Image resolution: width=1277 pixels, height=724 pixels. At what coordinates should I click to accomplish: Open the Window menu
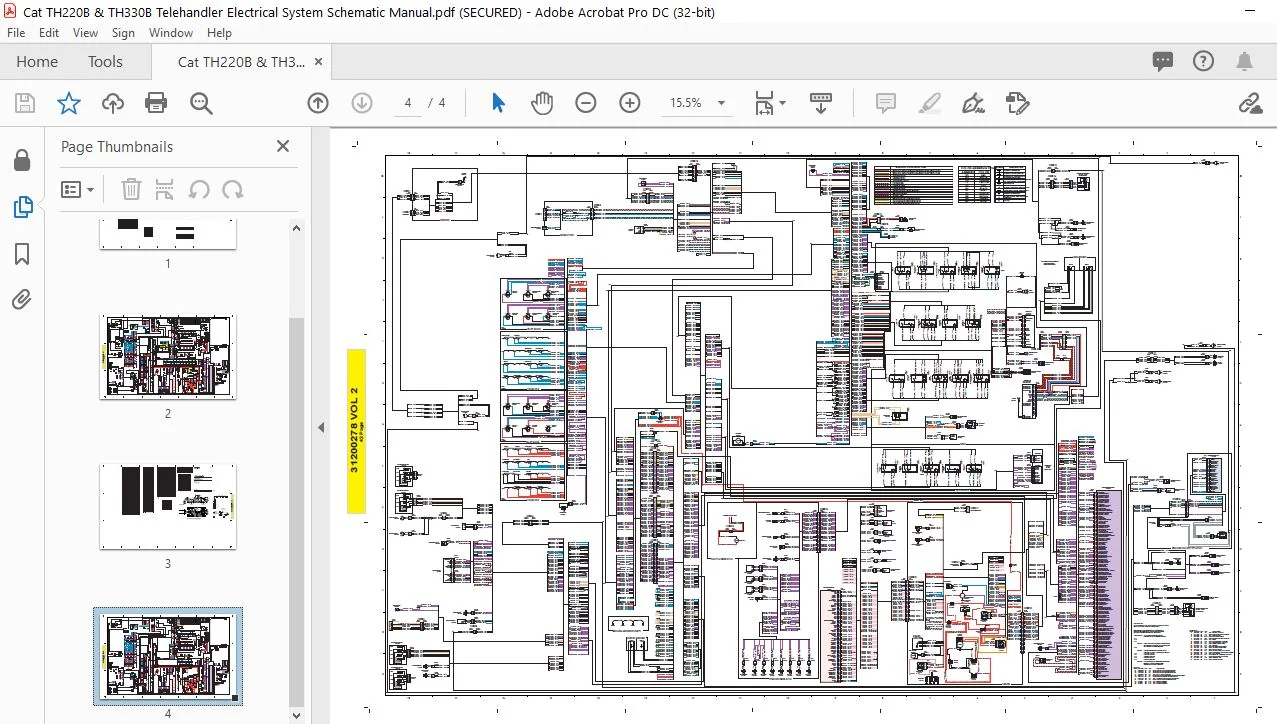tap(171, 33)
